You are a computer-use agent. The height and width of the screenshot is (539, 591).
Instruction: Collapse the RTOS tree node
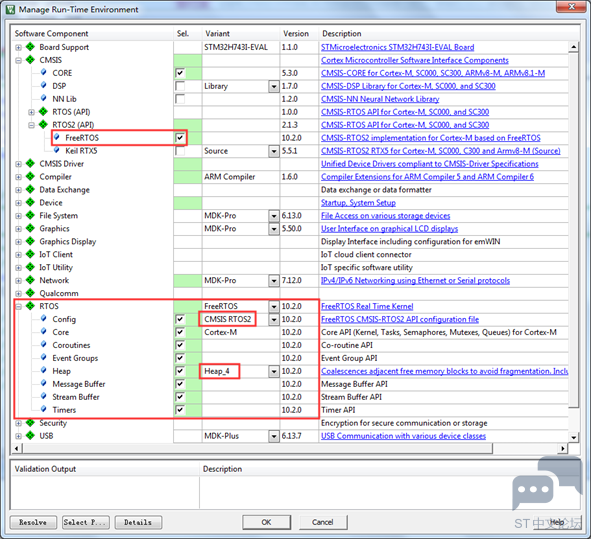pyautogui.click(x=18, y=306)
